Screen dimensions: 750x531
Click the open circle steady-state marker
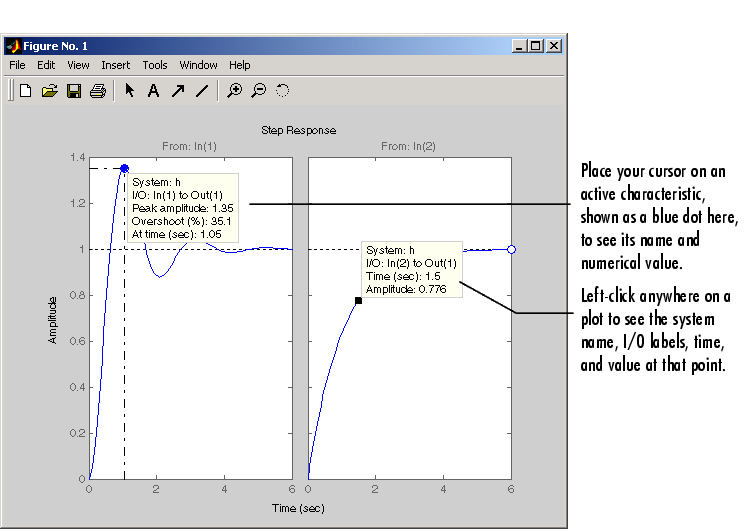511,249
